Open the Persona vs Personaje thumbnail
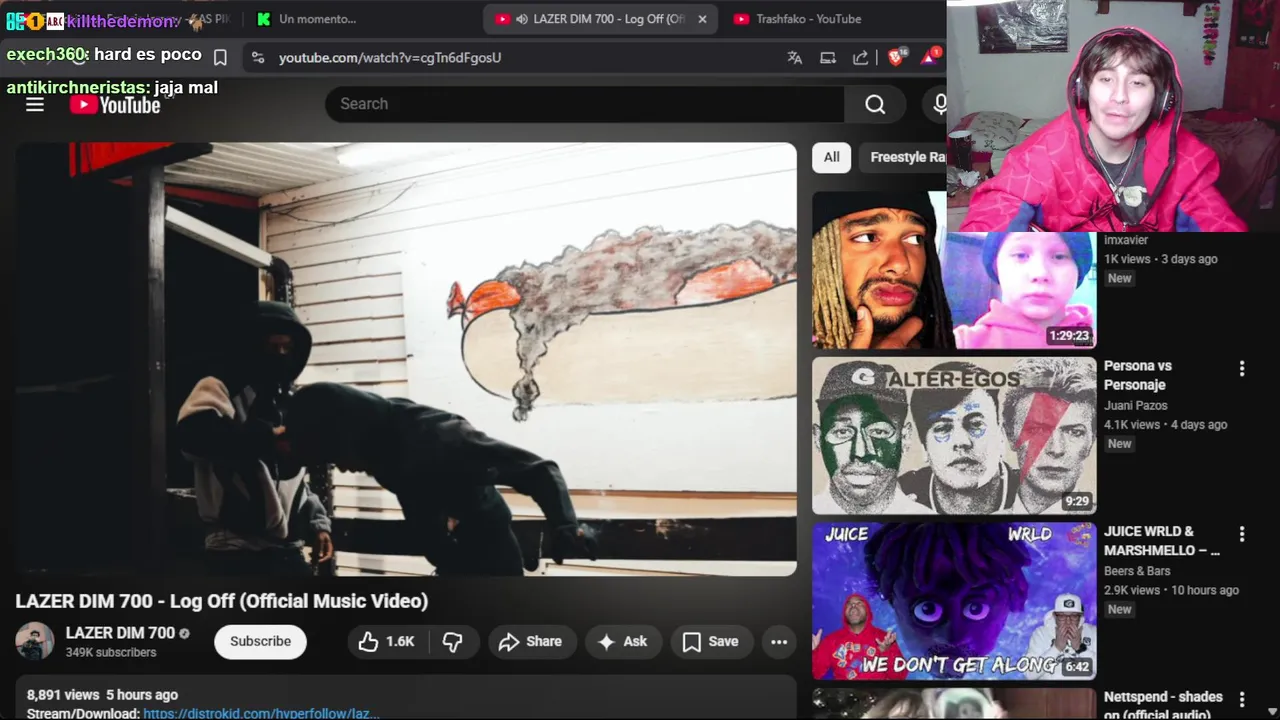The image size is (1280, 720). [x=954, y=435]
